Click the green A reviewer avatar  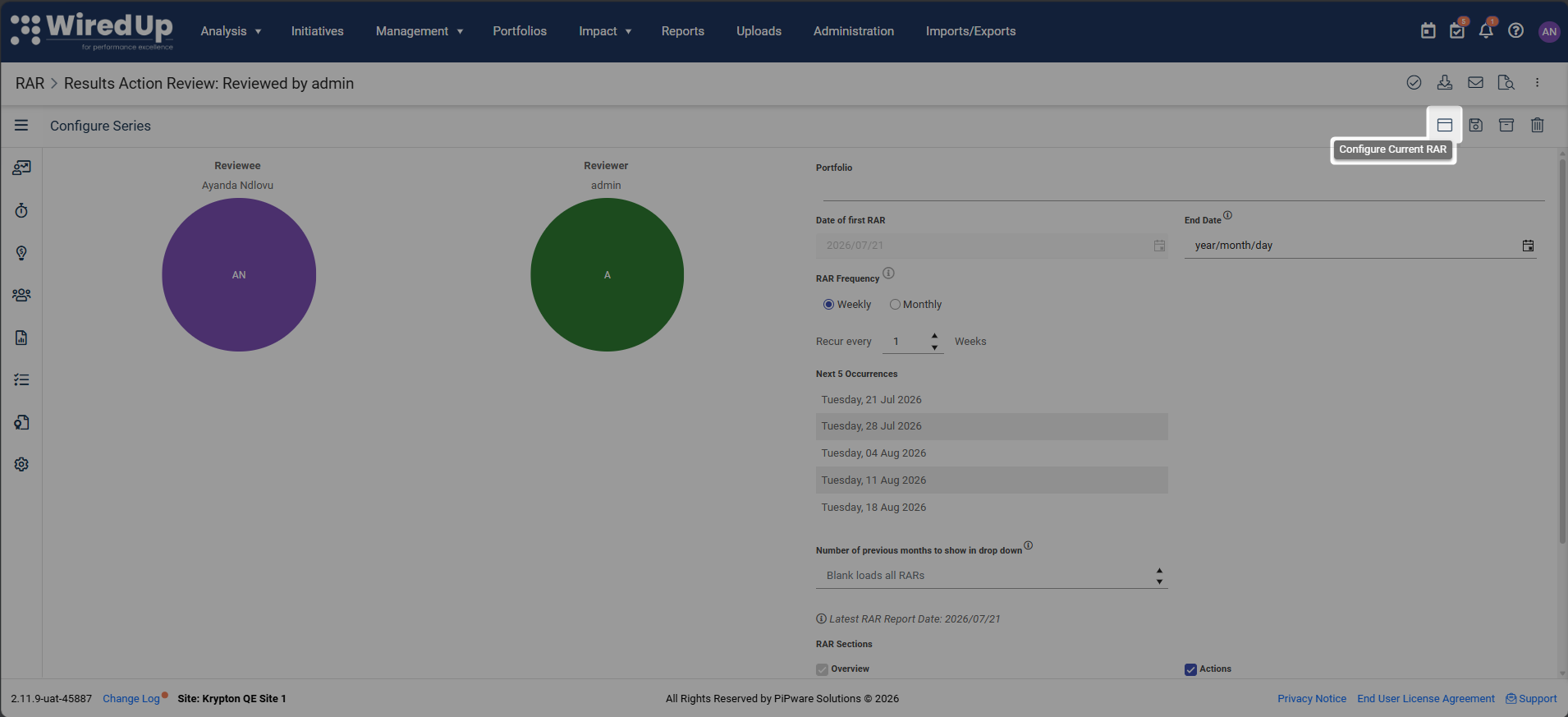[x=607, y=274]
